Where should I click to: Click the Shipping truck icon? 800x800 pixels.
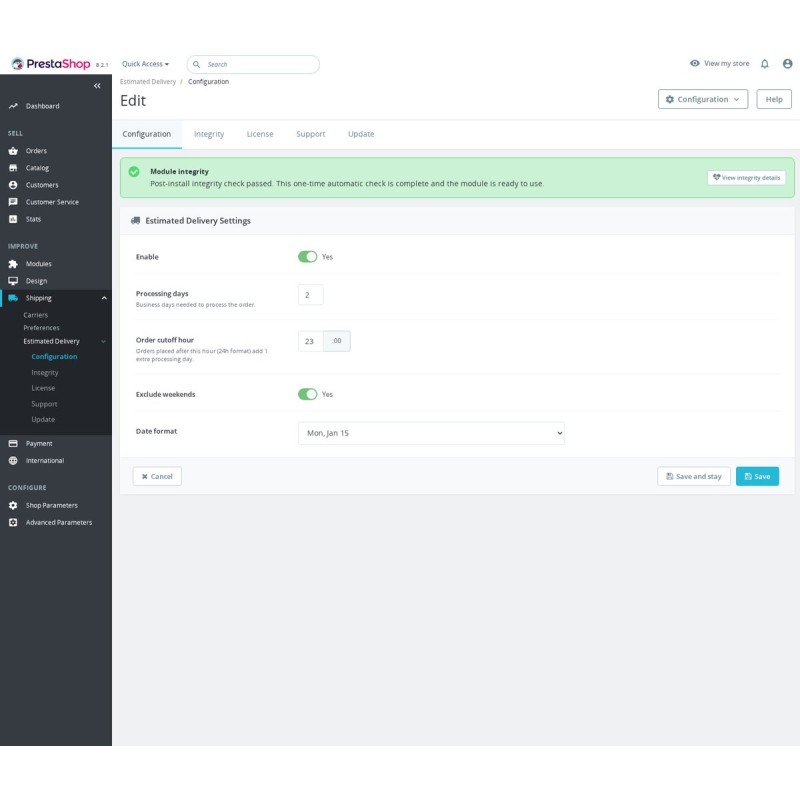click(13, 298)
